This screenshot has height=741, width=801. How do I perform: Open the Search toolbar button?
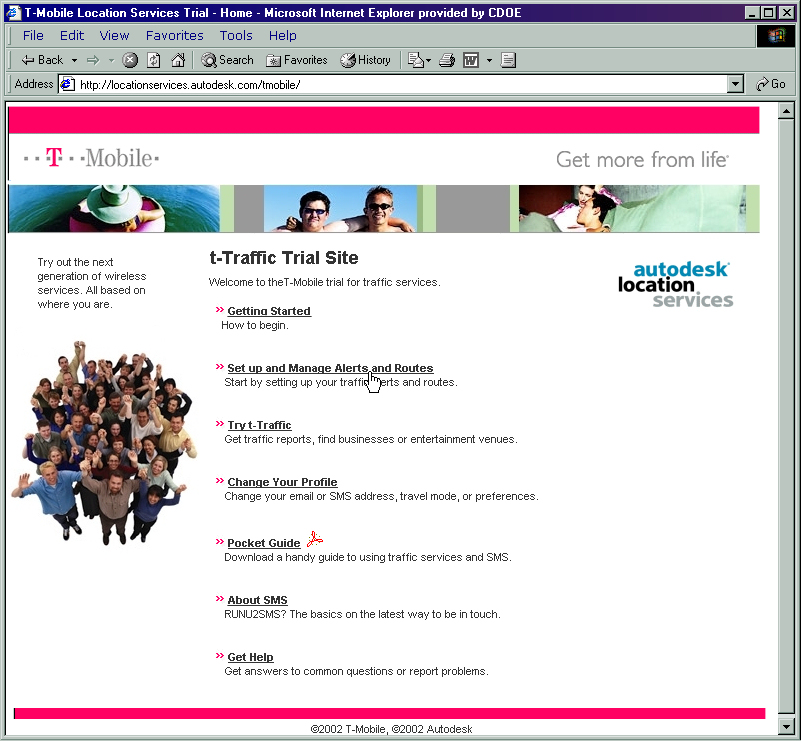(227, 60)
